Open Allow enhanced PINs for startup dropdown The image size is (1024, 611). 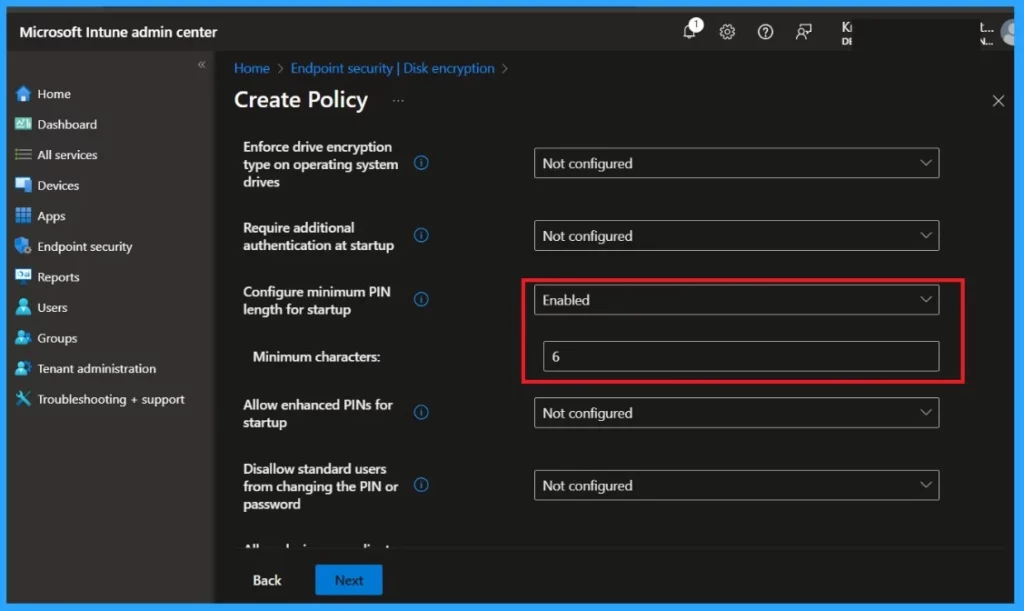[x=736, y=413]
